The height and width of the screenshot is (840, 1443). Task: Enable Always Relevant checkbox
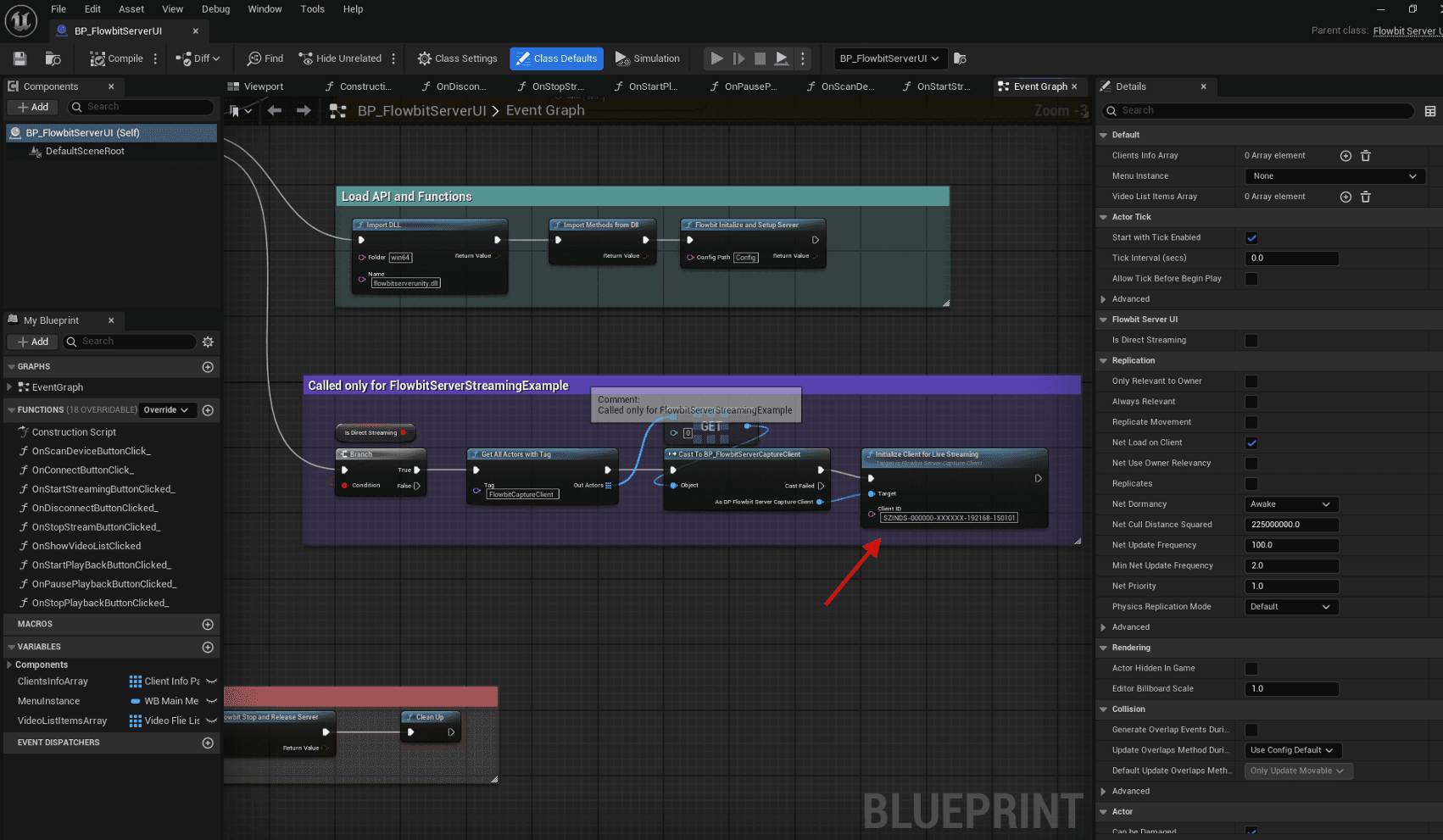pyautogui.click(x=1251, y=402)
